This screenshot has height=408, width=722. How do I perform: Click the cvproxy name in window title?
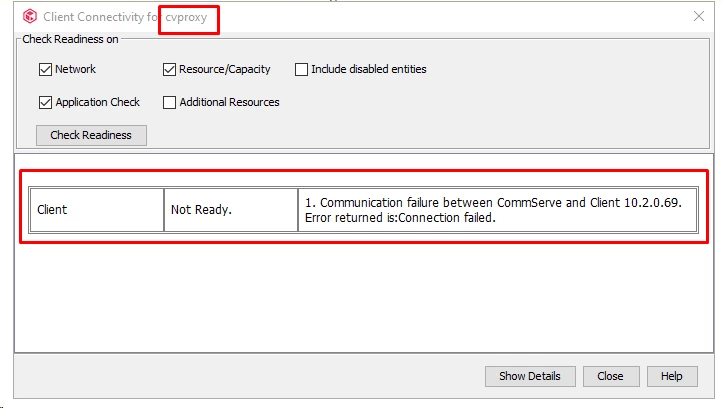pyautogui.click(x=186, y=18)
